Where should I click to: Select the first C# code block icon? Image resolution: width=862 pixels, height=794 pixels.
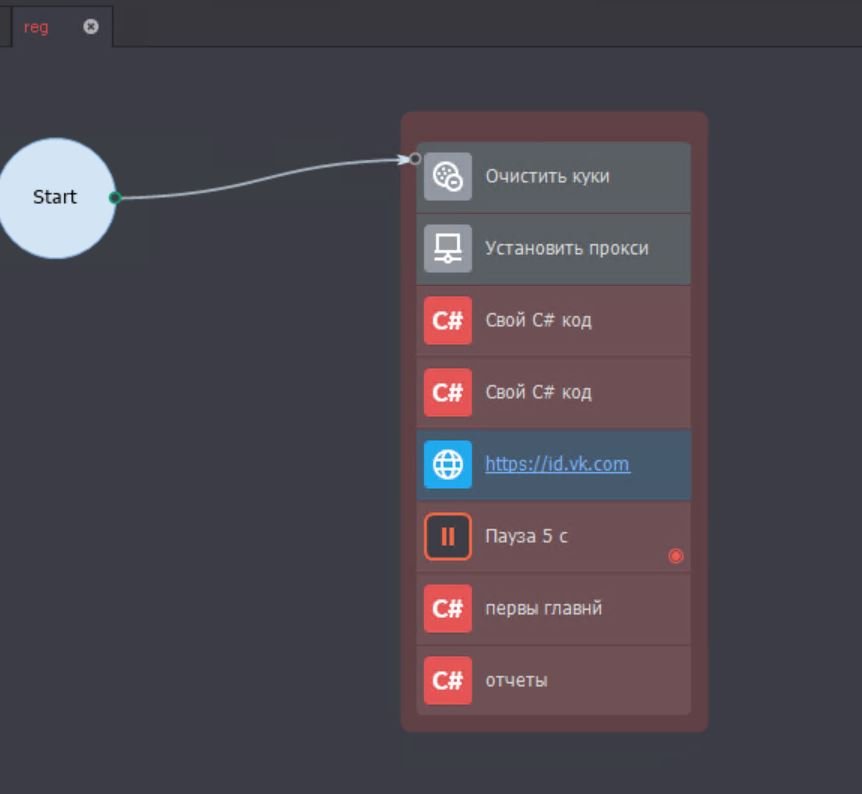point(447,321)
